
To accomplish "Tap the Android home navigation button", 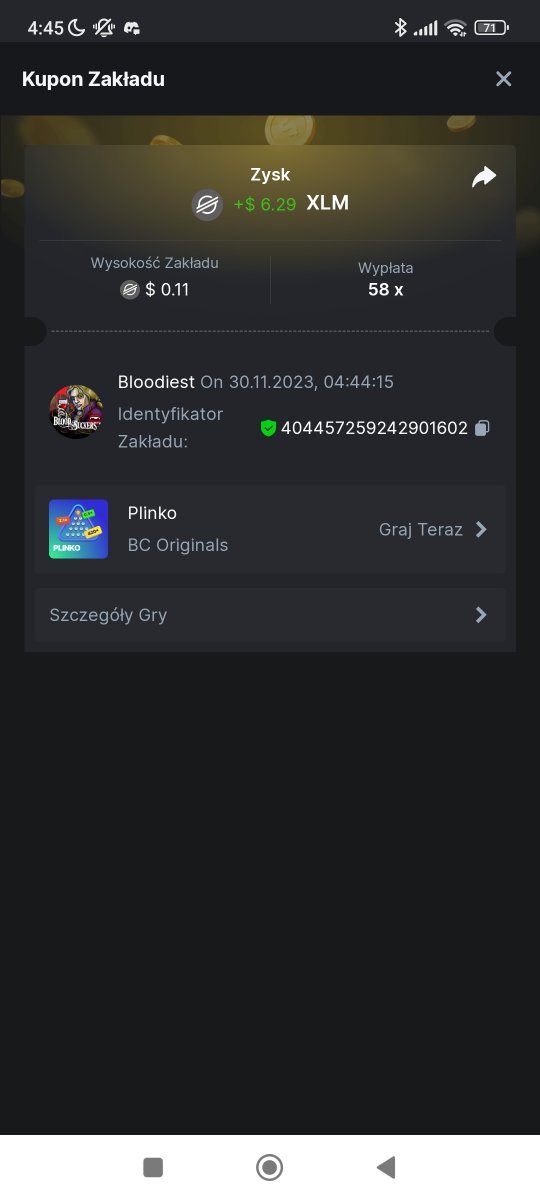I will pyautogui.click(x=269, y=1167).
